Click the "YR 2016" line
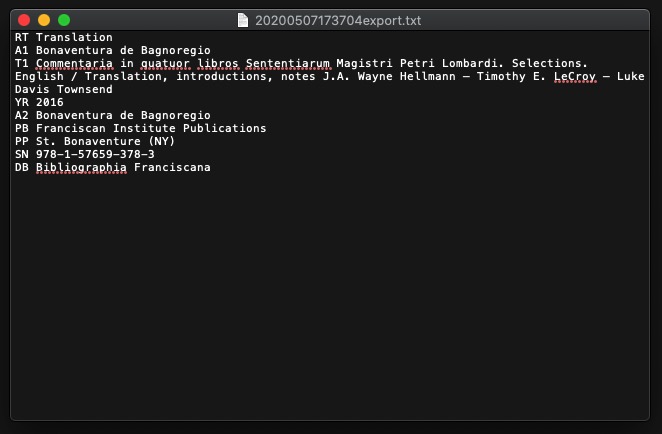662x434 pixels. tap(39, 102)
